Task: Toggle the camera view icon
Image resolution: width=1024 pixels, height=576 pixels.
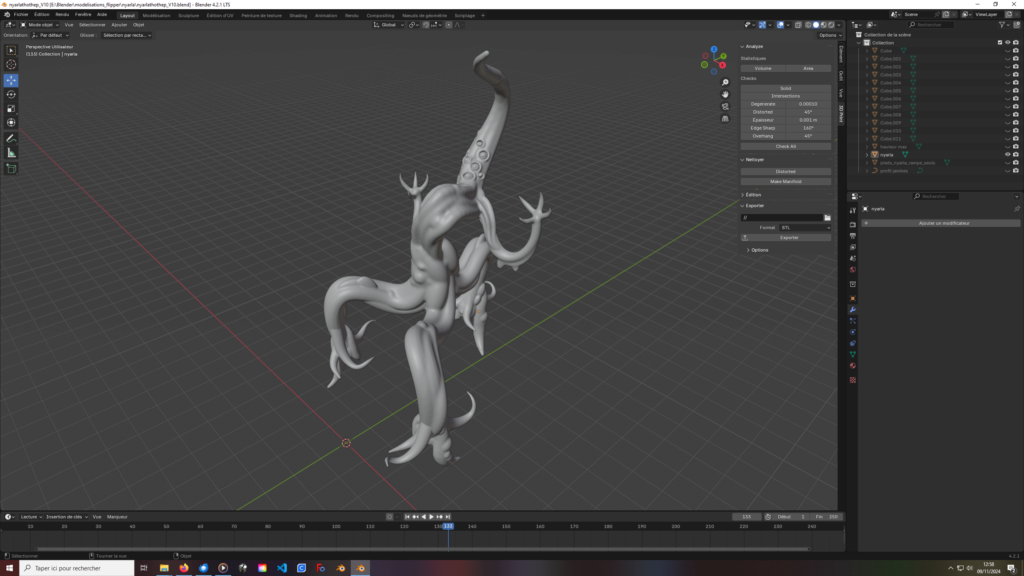Action: [725, 106]
